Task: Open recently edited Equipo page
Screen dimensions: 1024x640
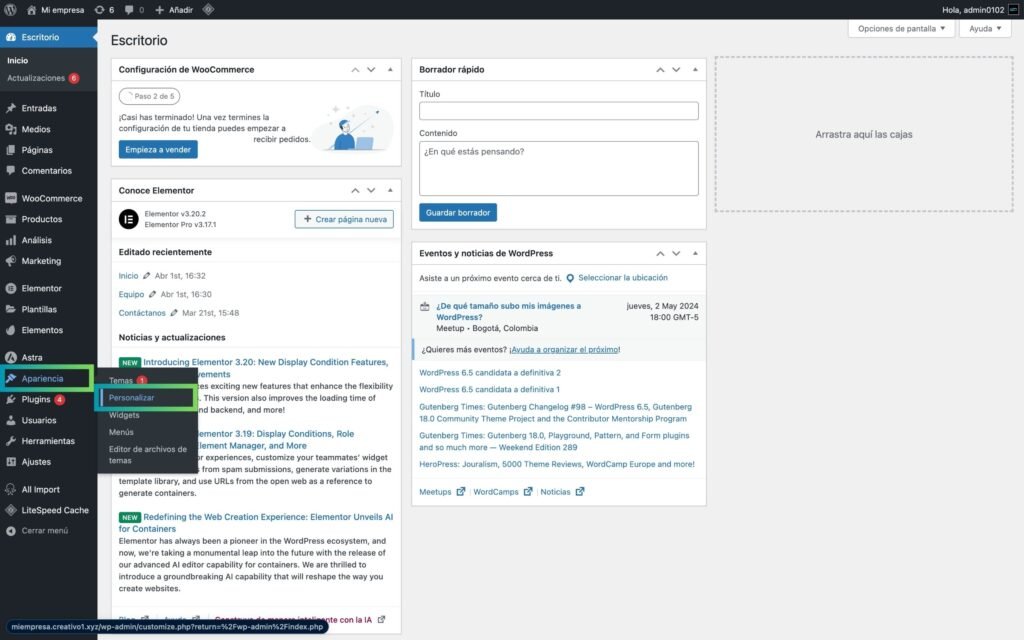Action: 131,295
